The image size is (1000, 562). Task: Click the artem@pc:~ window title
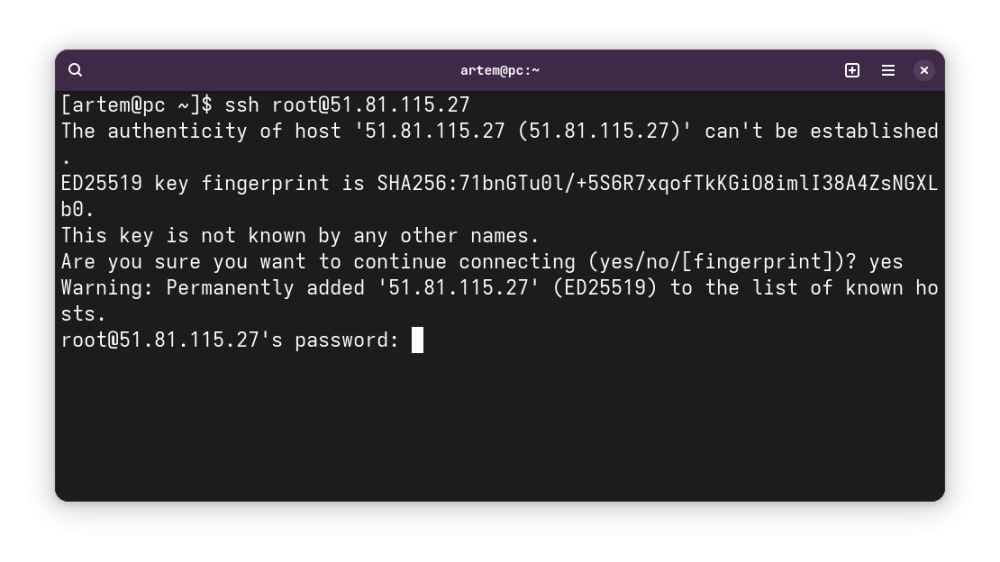[500, 70]
